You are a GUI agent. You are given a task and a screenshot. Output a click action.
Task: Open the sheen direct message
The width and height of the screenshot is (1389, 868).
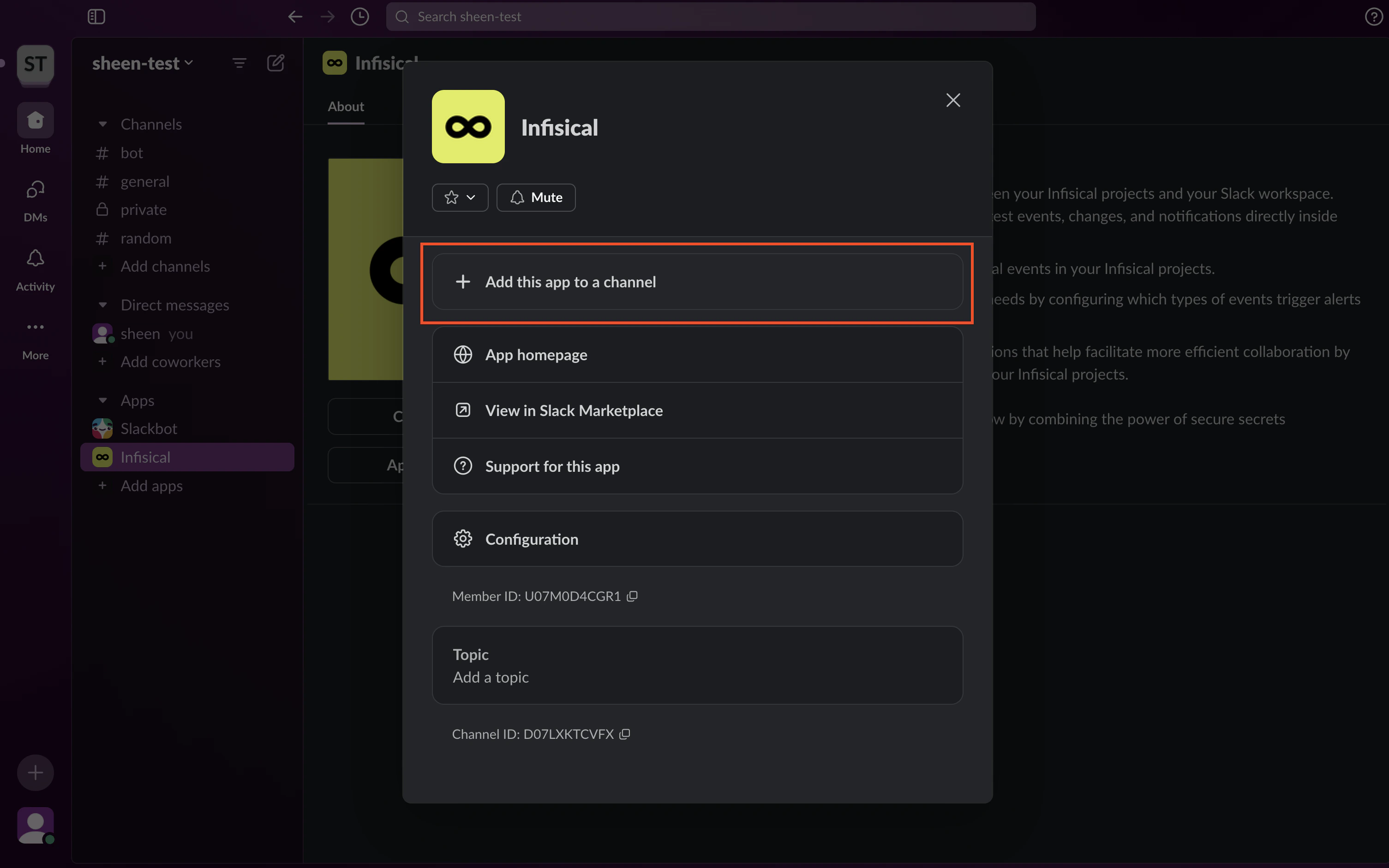tap(187, 333)
